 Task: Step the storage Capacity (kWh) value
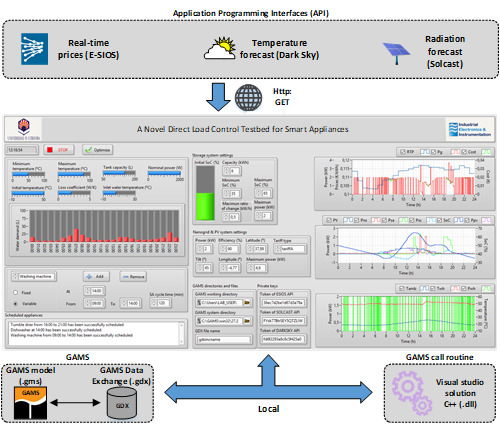click(226, 171)
